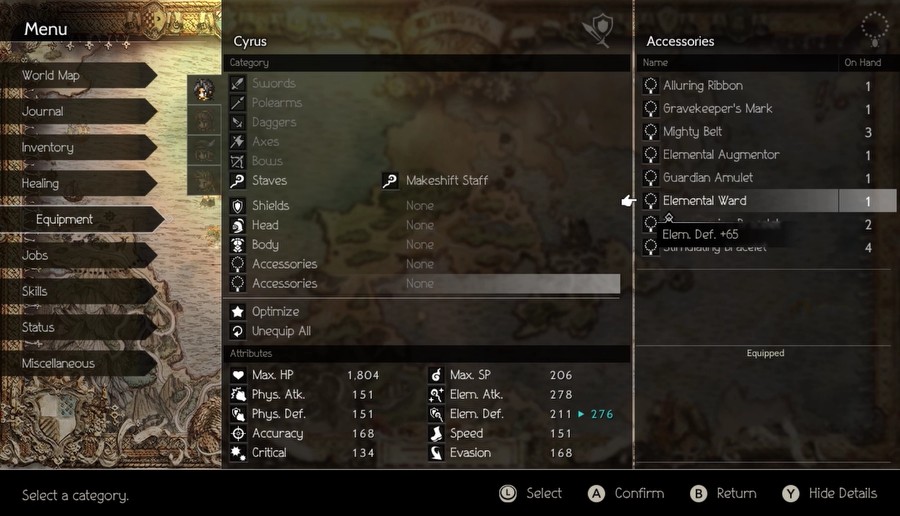Click the Swords category icon

238,83
